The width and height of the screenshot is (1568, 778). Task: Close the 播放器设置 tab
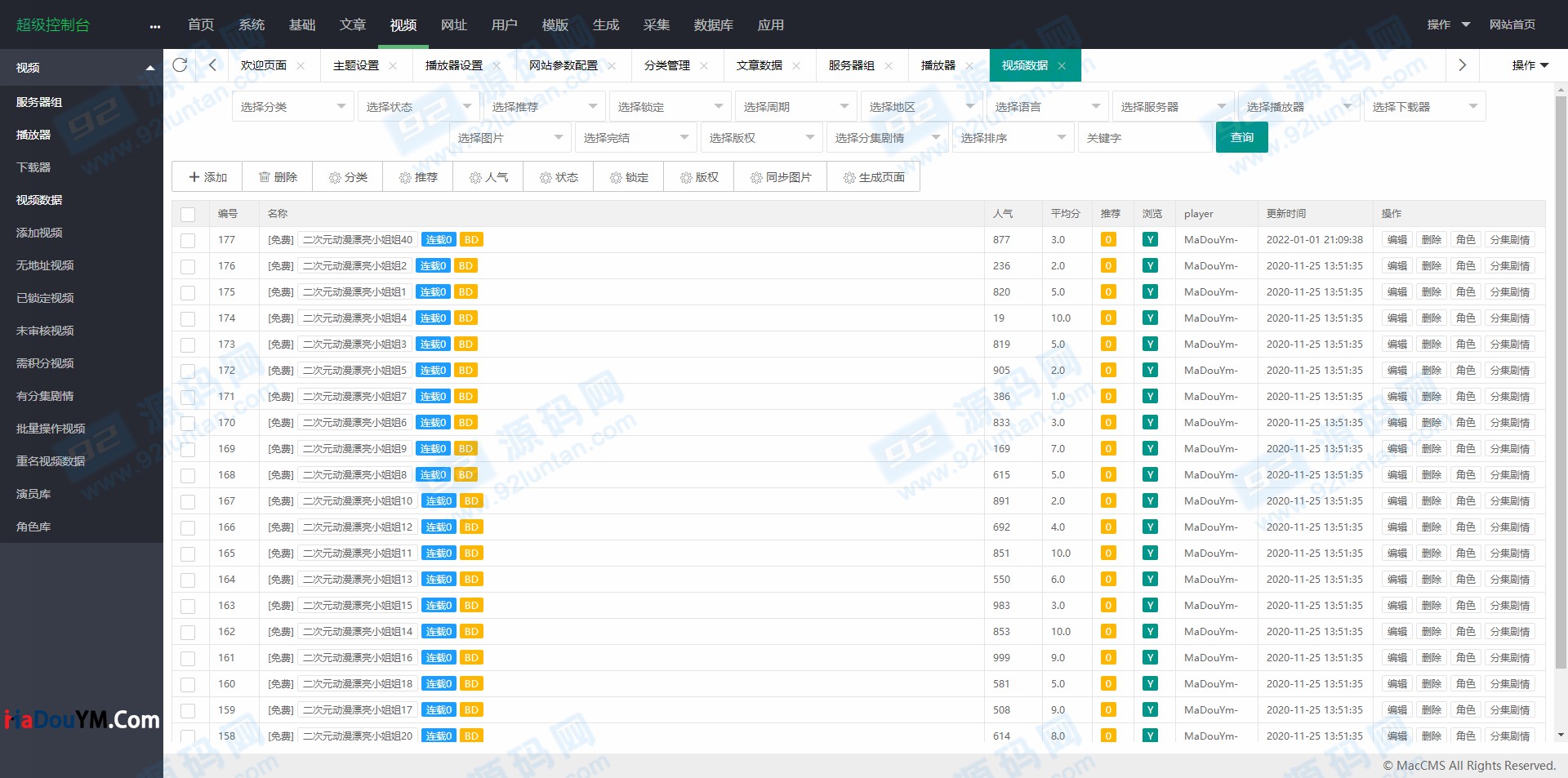497,65
